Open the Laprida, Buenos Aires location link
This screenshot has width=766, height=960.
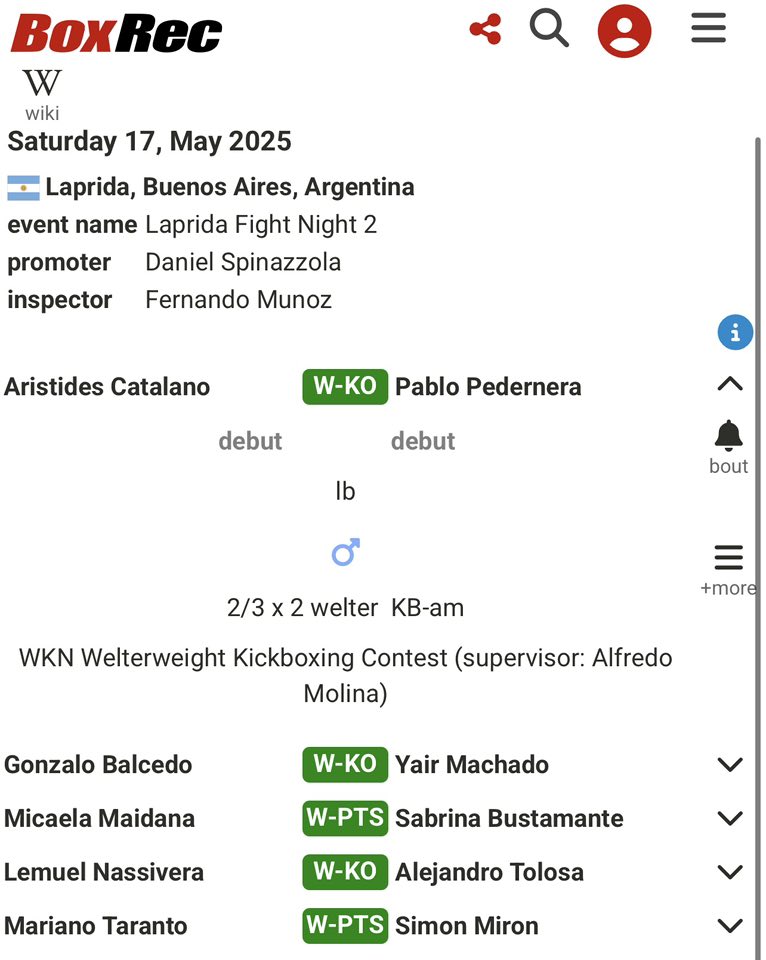pos(230,187)
